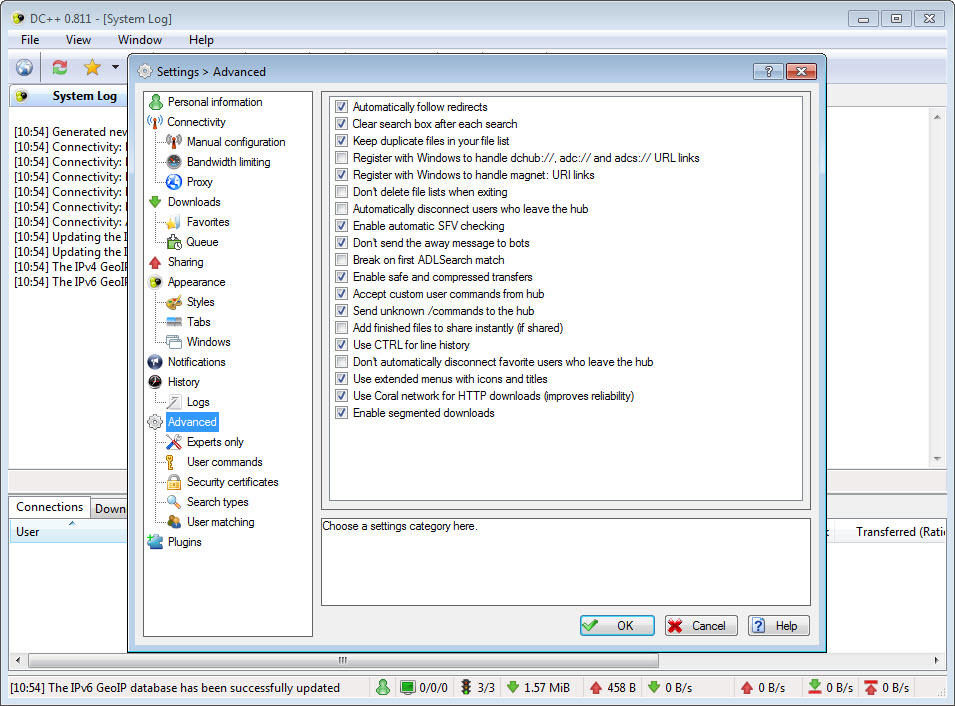955x706 pixels.
Task: Select the Advanced tree item
Action: pyautogui.click(x=192, y=422)
